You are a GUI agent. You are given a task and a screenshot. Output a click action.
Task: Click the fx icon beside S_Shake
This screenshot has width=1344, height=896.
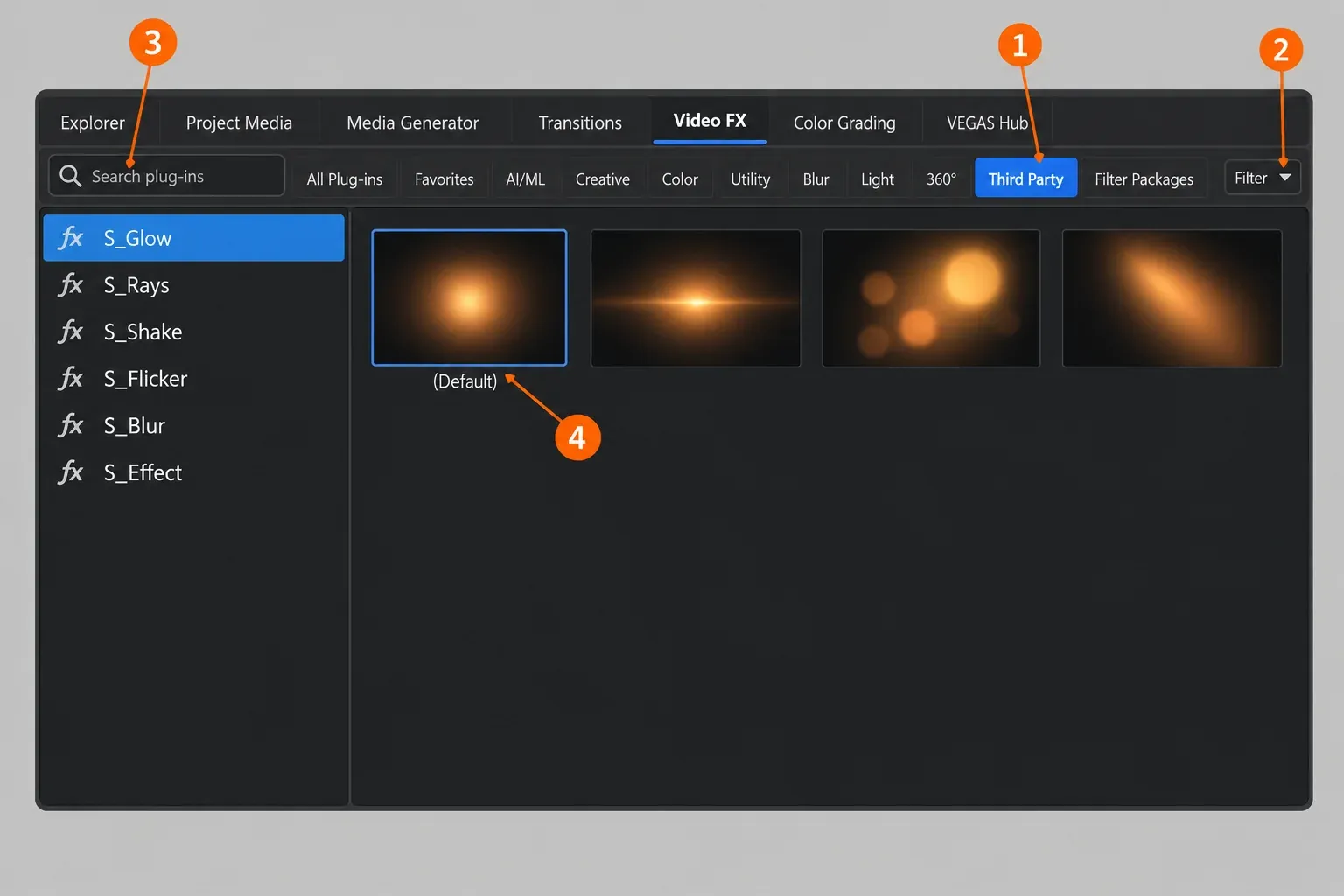(x=71, y=332)
